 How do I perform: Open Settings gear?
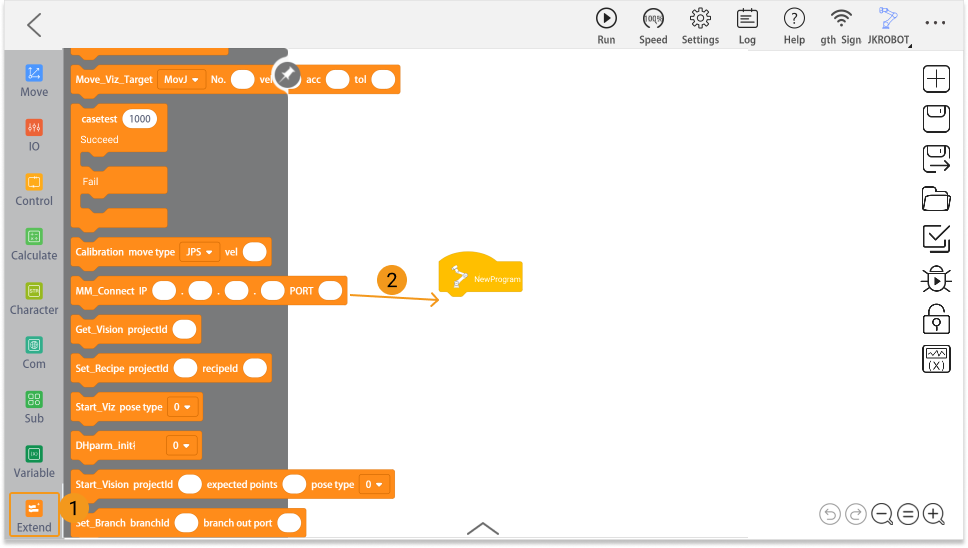coord(700,26)
